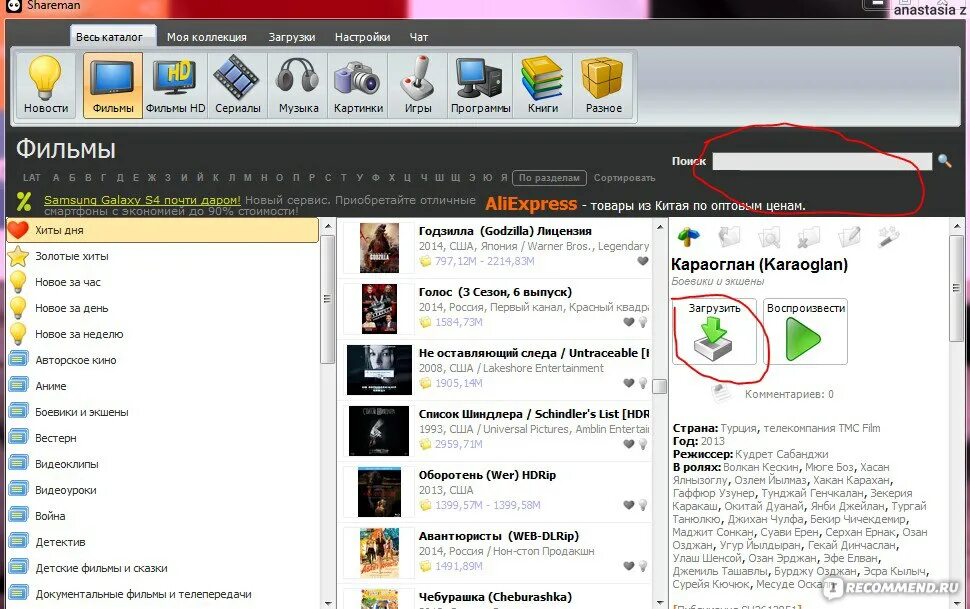
Task: Click the Сортировать option
Action: pyautogui.click(x=624, y=178)
